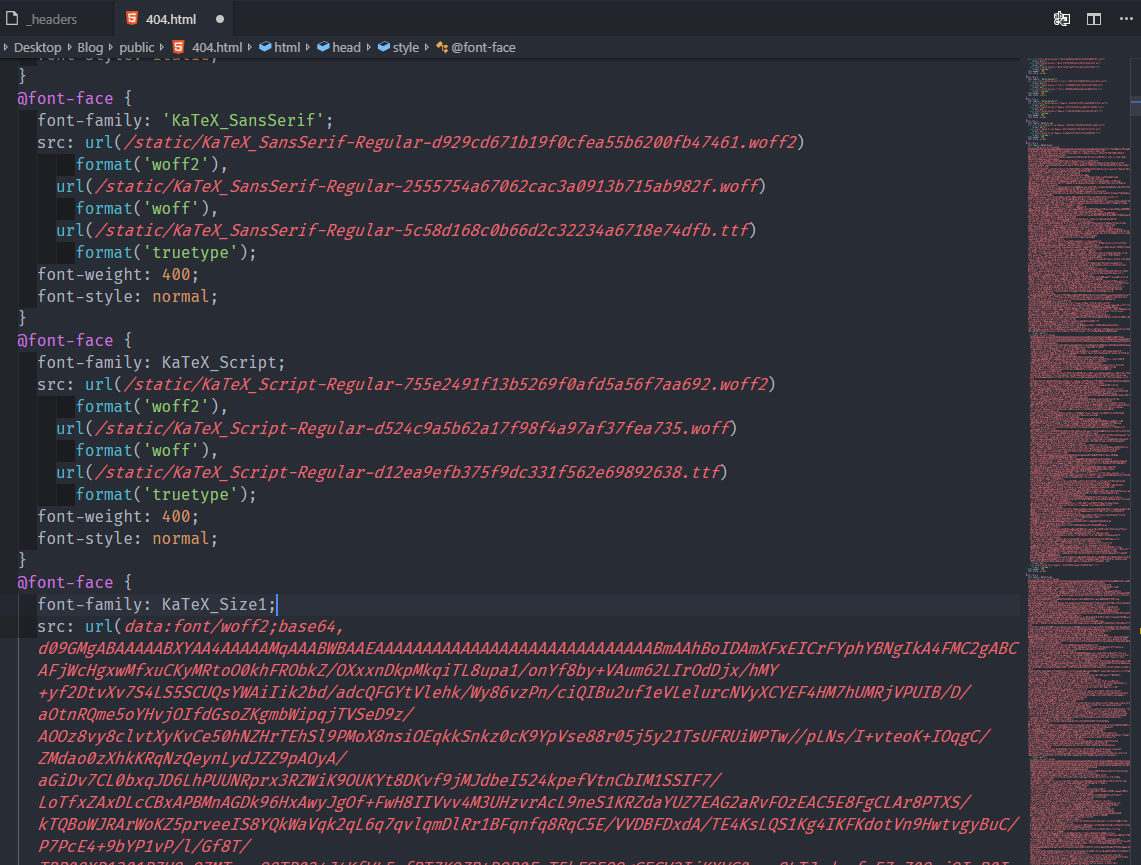Open the changes compare icon in the top right
Screen dimensions: 1141x865
[1062, 19]
